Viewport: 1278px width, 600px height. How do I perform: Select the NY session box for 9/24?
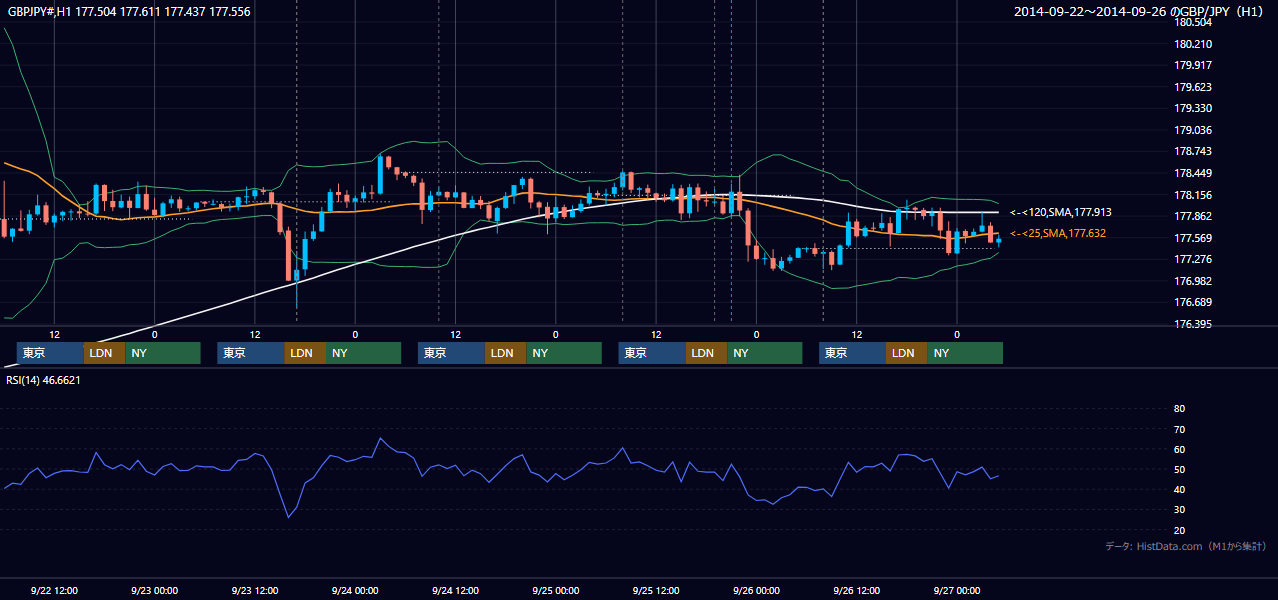click(x=564, y=353)
